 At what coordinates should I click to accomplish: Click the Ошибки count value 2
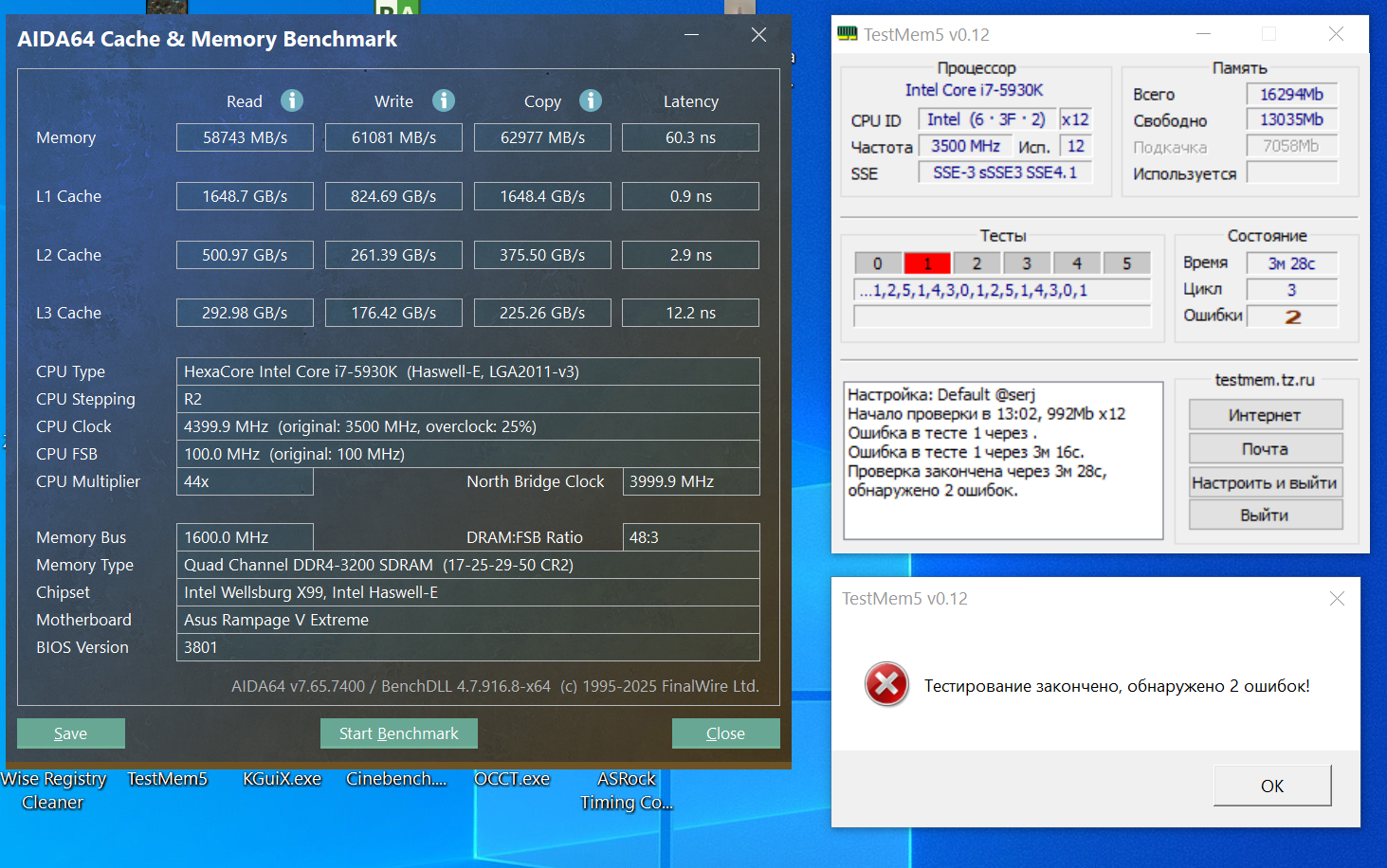coord(1292,316)
